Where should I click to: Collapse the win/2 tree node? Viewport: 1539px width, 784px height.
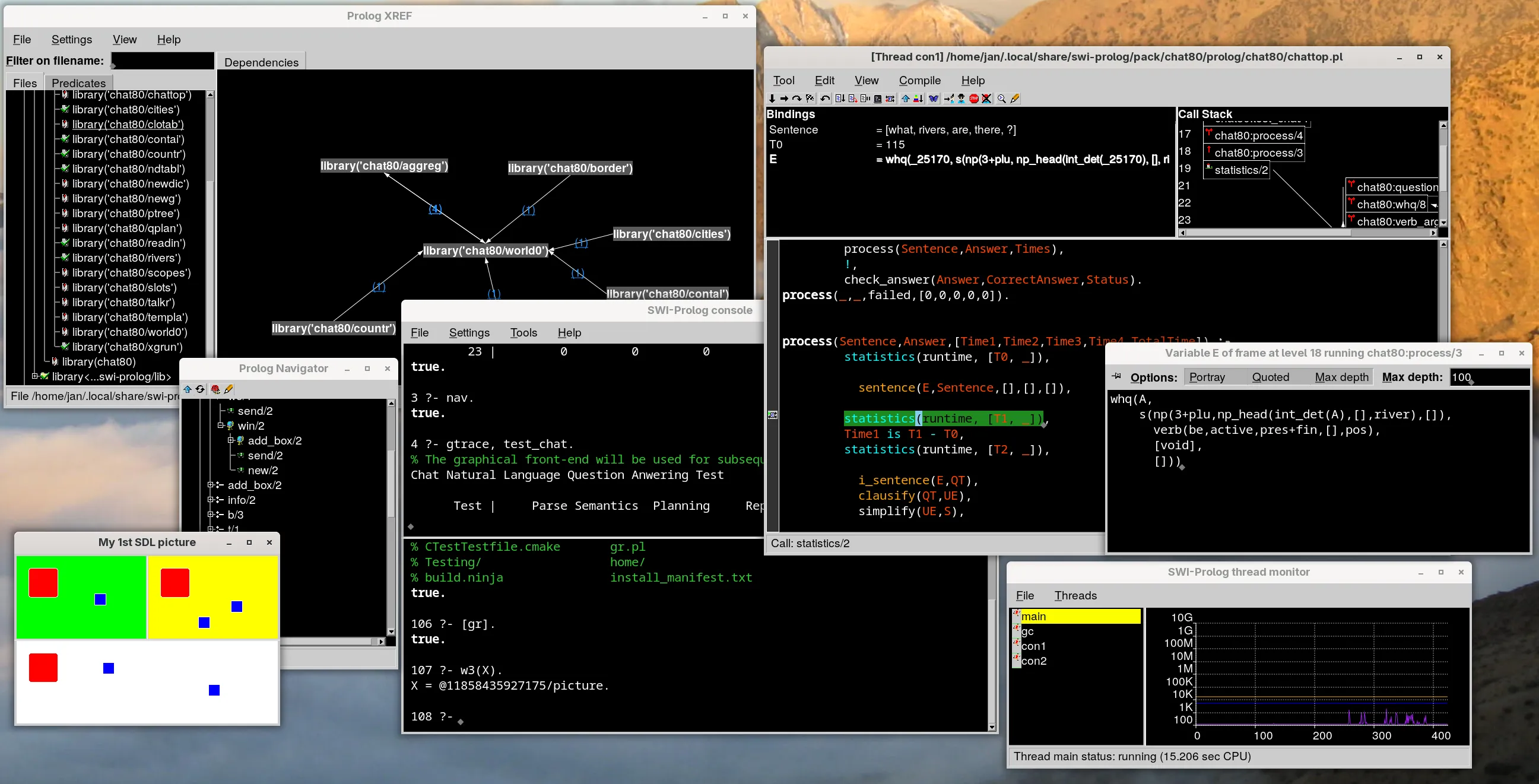220,426
